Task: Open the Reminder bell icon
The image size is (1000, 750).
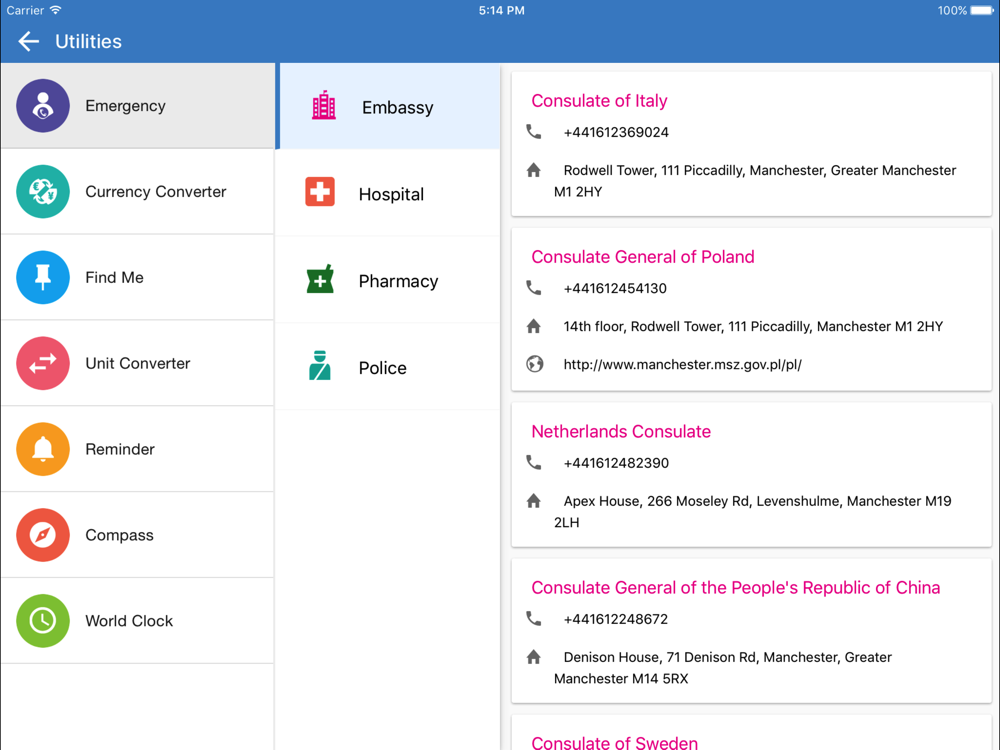Action: pos(43,449)
